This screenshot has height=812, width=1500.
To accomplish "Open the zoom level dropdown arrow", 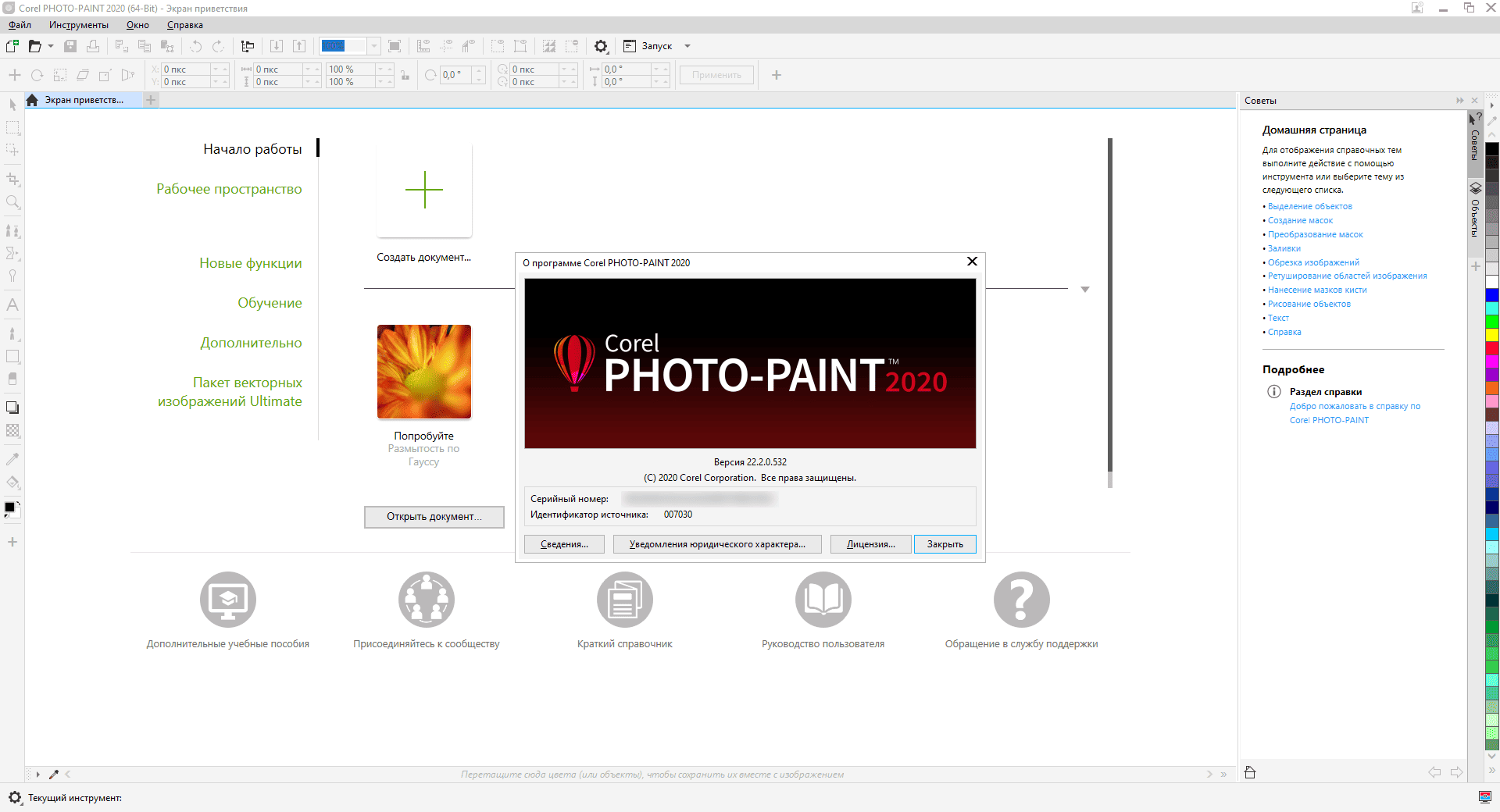I will coord(374,46).
